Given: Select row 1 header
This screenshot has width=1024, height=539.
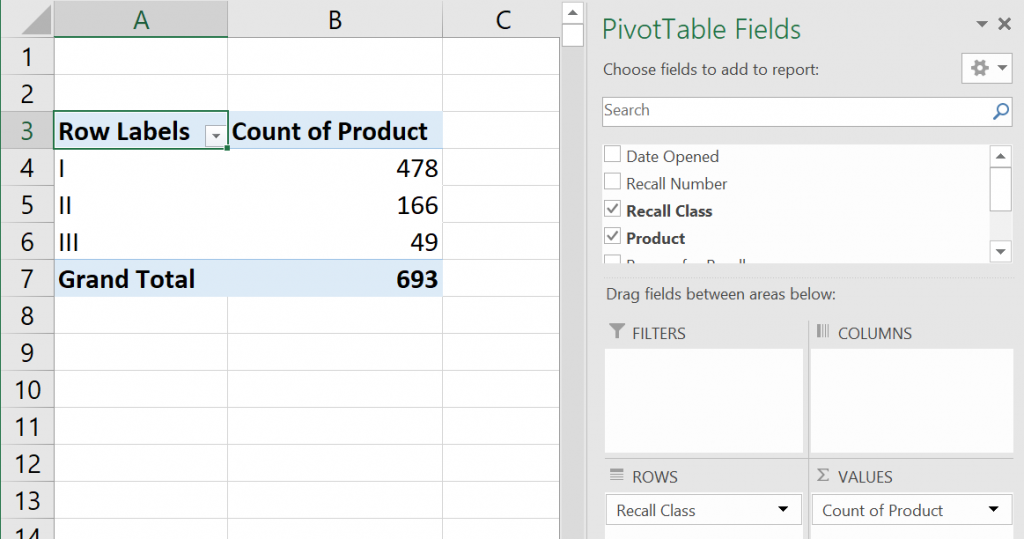Looking at the screenshot, I should (x=27, y=57).
